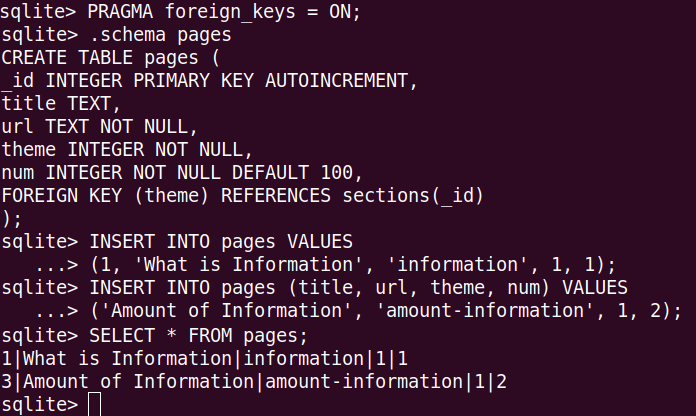This screenshot has height=416, width=696.
Task: Click the url TEXT NOT NULL line
Action: (99, 125)
